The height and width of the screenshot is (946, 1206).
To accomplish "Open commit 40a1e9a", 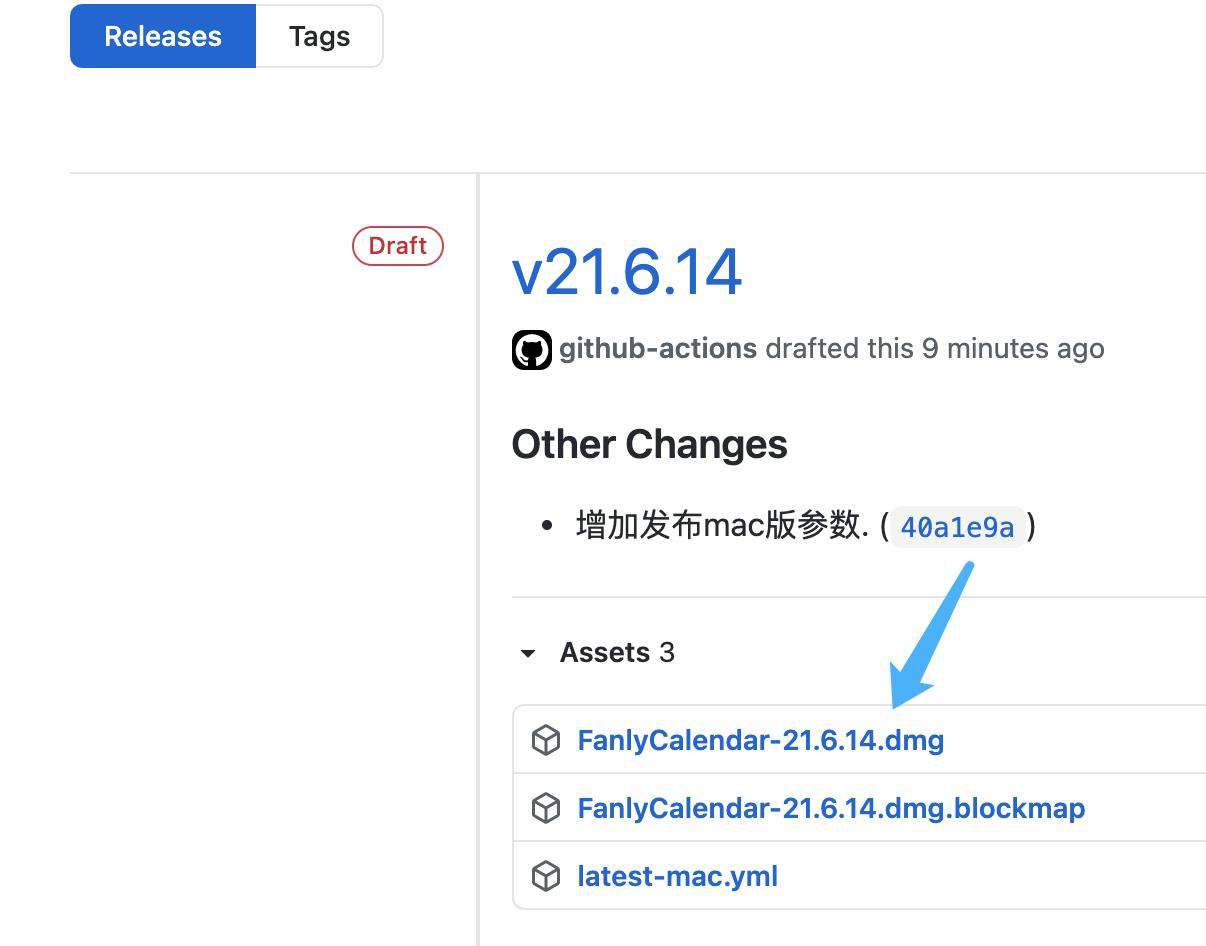I will coord(957,527).
